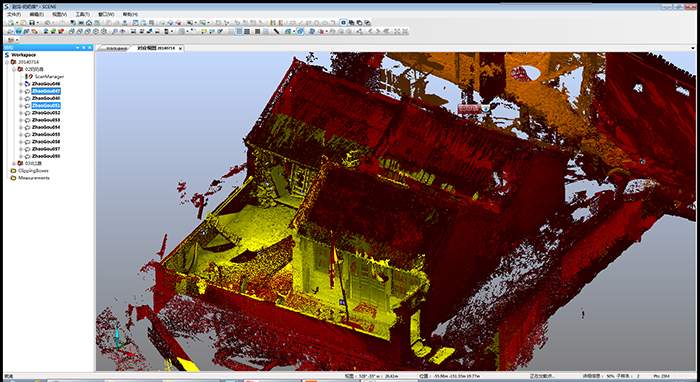Viewport: 700px width, 382px height.
Task: Expand the ZhaoGou053 scan node
Action: [21, 120]
